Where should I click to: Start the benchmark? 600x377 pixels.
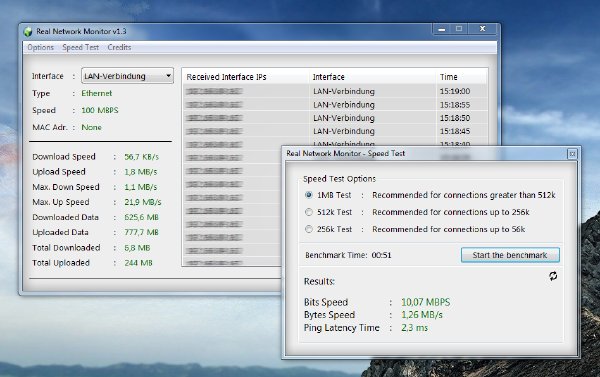[510, 255]
